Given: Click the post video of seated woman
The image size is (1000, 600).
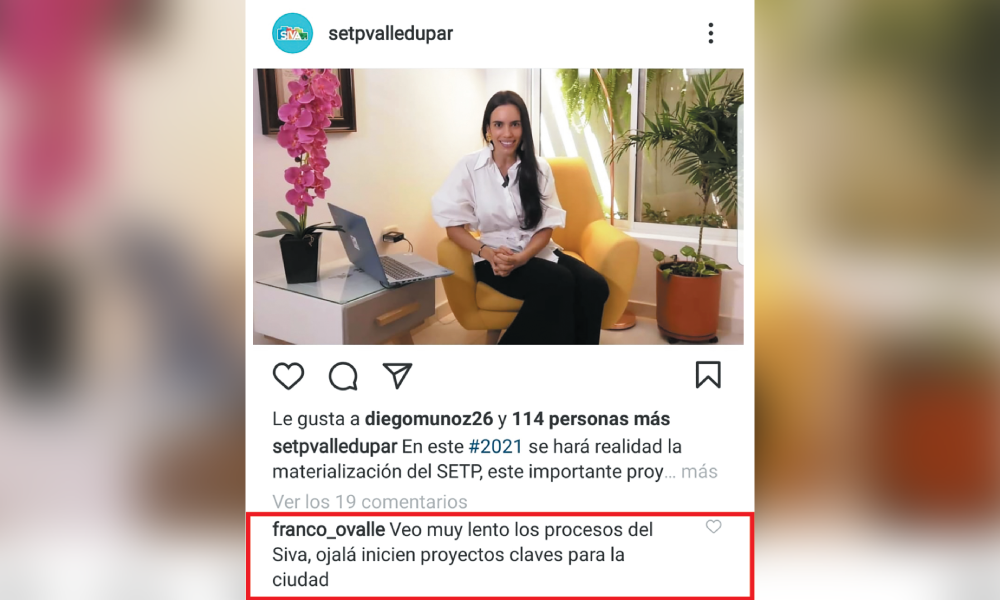Looking at the screenshot, I should [498, 207].
